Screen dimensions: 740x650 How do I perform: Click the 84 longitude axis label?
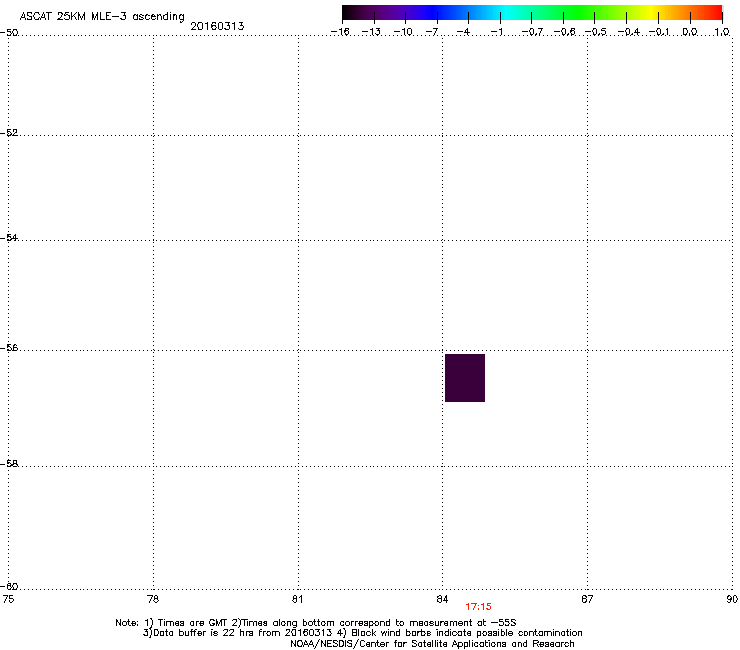click(x=442, y=599)
